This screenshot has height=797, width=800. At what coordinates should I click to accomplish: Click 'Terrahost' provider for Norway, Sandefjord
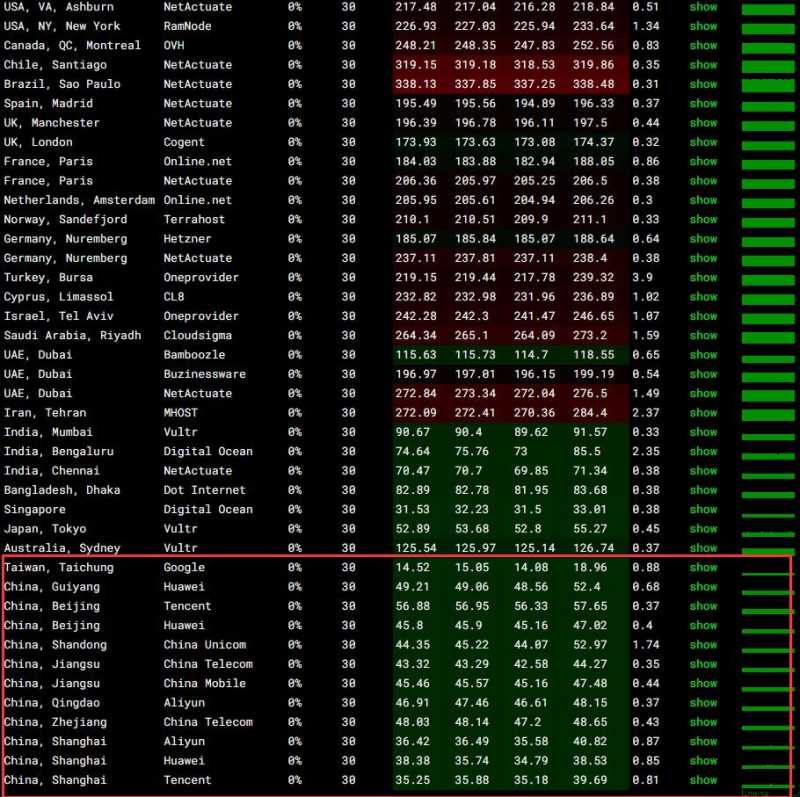194,219
